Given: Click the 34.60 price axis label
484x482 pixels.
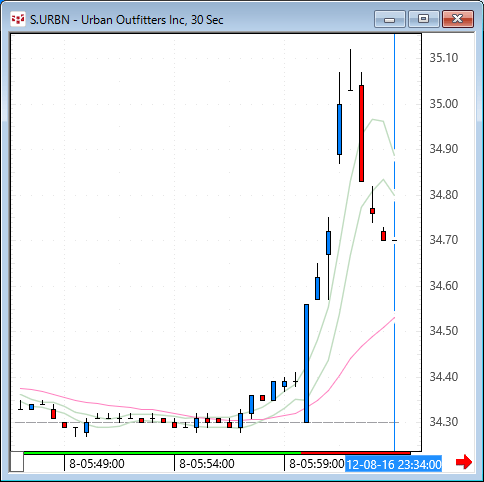Looking at the screenshot, I should coord(443,286).
